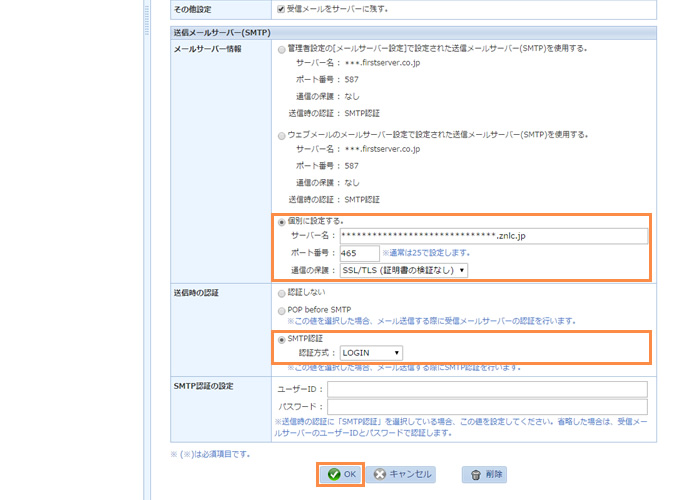Click the メールサーバー情報 row label
676x500 pixels.
click(x=207, y=49)
